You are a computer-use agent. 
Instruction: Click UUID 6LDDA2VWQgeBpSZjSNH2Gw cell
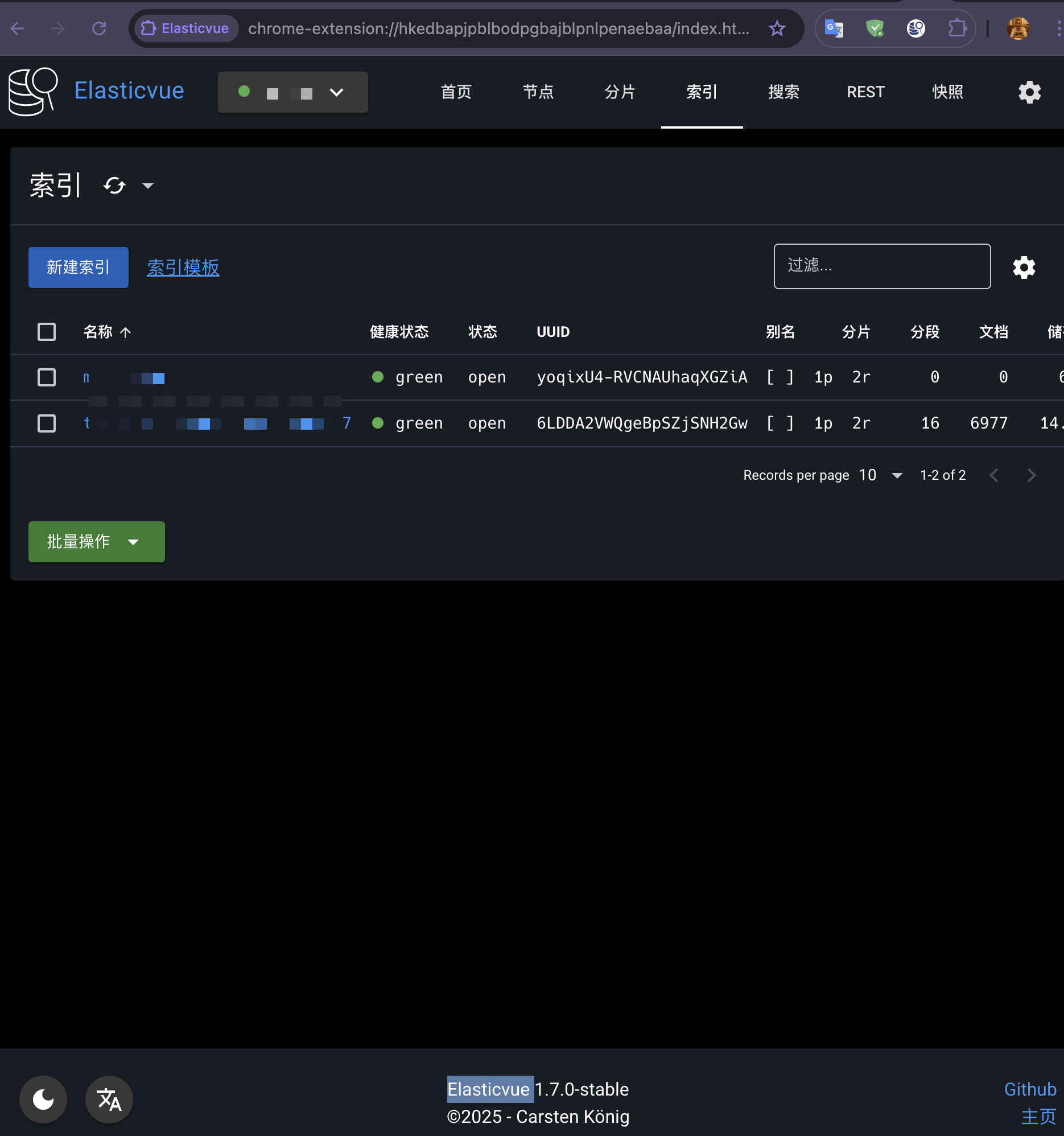642,423
